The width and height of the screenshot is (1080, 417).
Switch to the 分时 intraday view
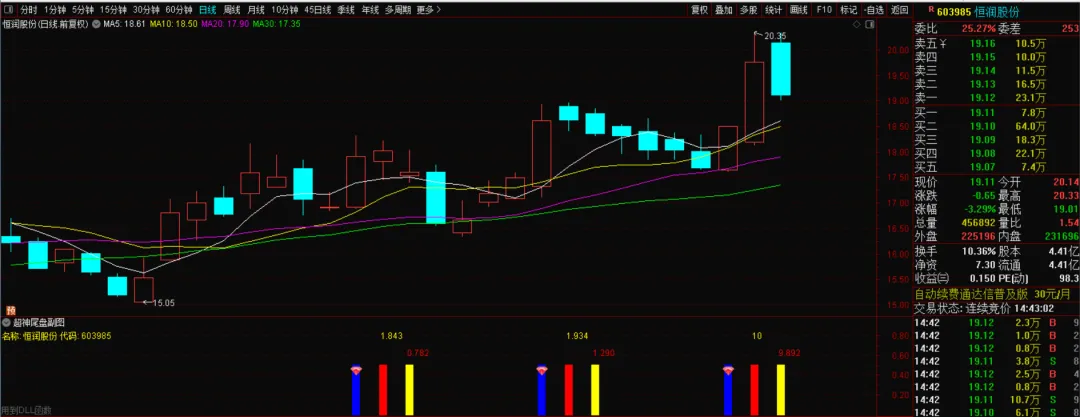[x=28, y=10]
